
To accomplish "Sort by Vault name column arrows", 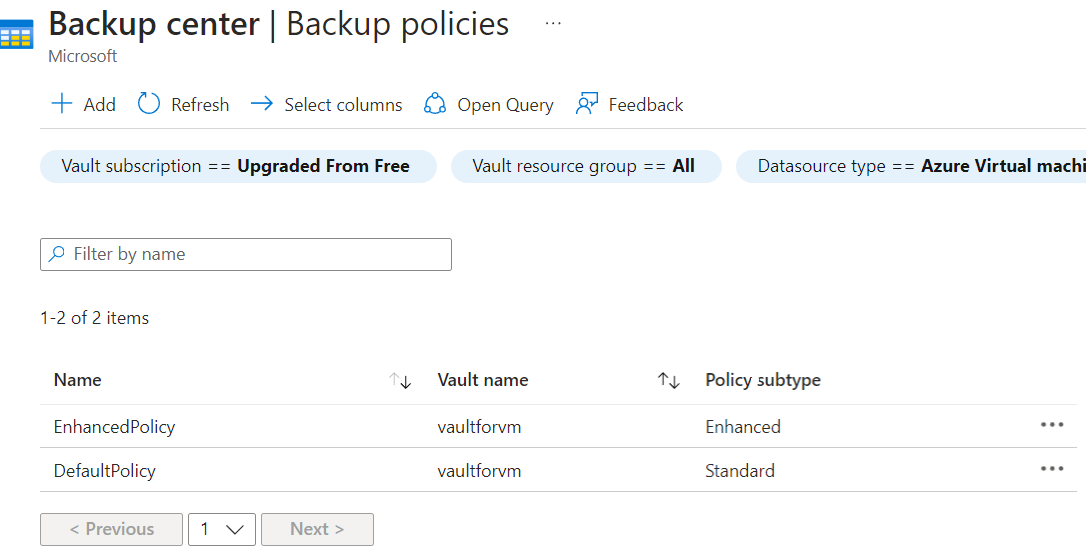I will 668,381.
